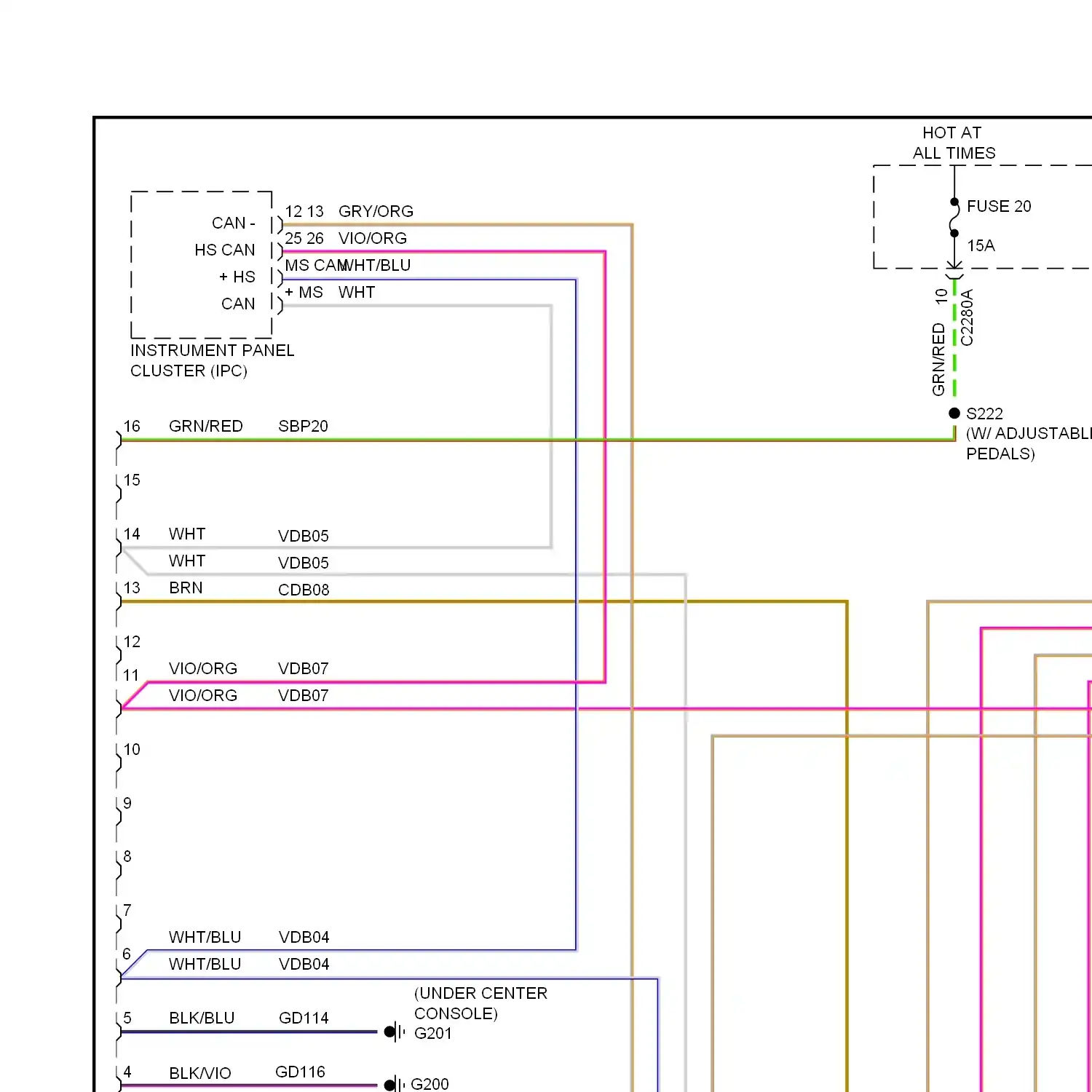This screenshot has width=1092, height=1092.
Task: Select the lower "VDB05" circuit code
Action: tap(304, 563)
